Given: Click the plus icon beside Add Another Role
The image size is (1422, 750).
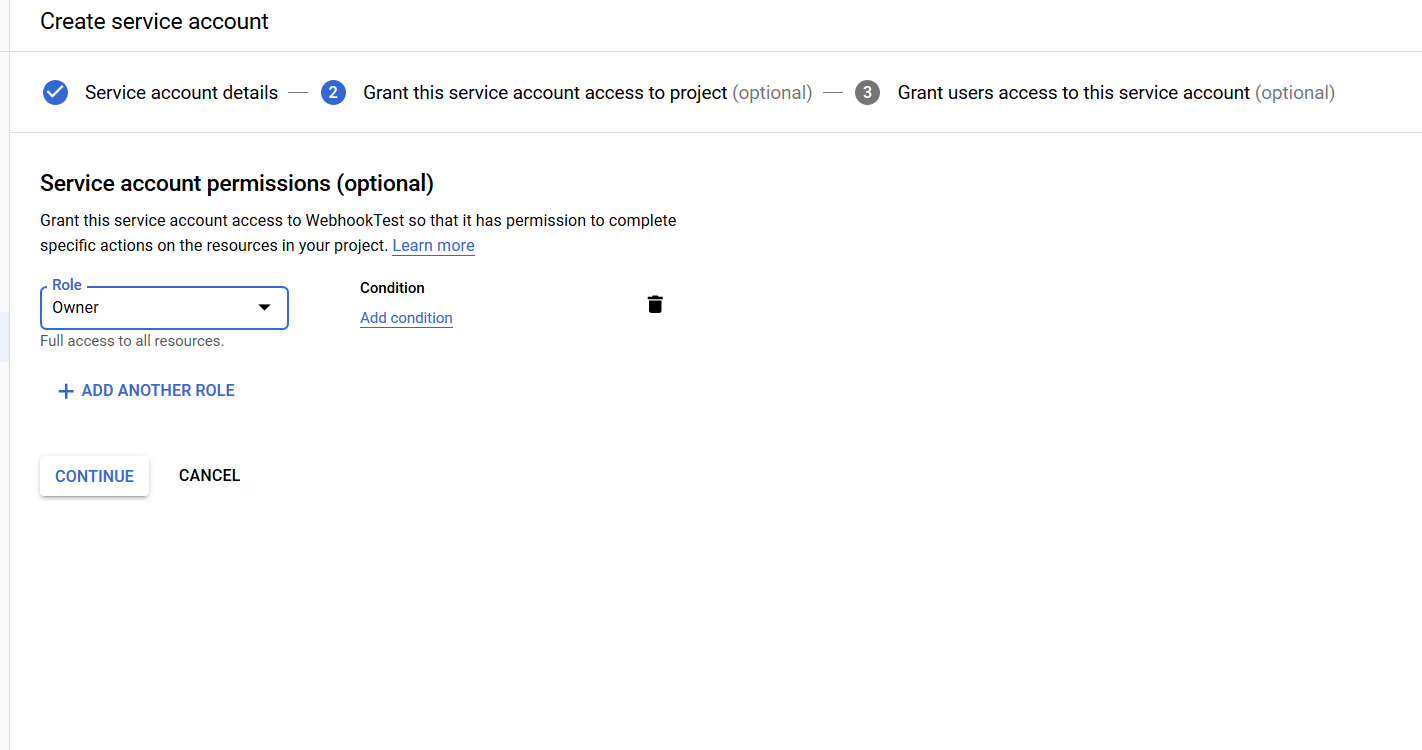Looking at the screenshot, I should pos(66,391).
